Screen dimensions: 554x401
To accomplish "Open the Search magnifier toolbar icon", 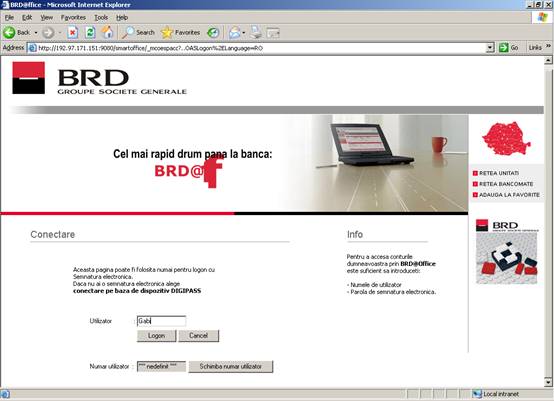I will [x=128, y=33].
